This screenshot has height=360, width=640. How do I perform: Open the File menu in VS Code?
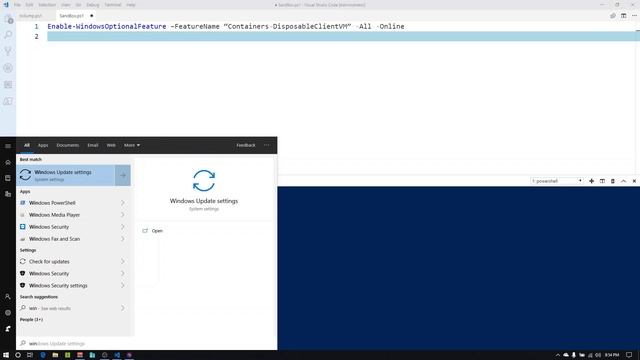pos(17,5)
